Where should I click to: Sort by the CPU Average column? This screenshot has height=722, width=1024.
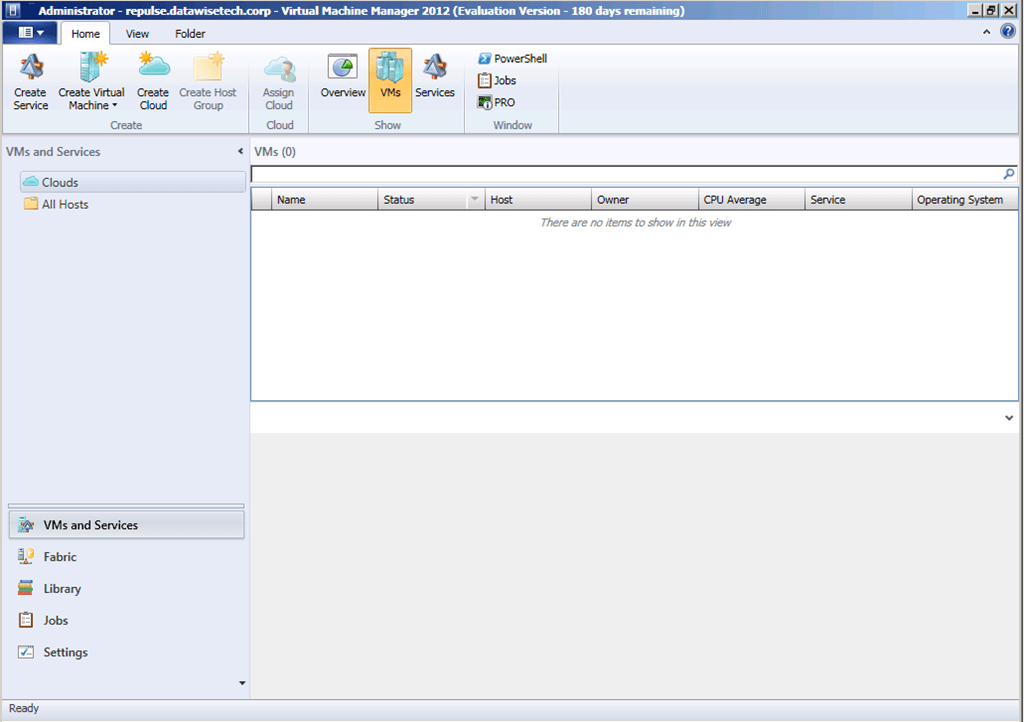point(751,200)
